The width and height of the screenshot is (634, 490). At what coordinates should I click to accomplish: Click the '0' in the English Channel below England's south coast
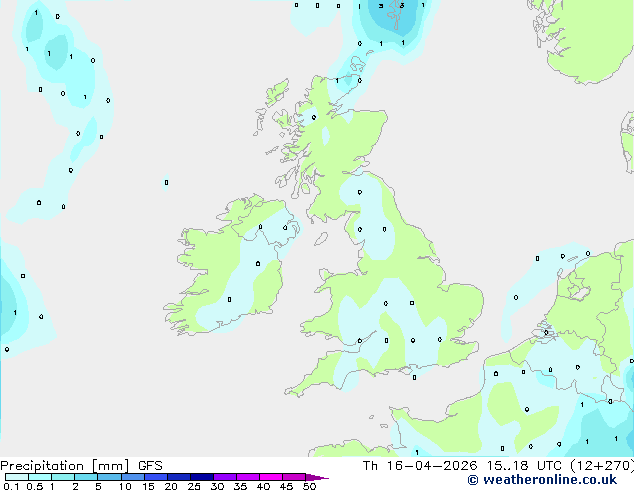pos(414,378)
